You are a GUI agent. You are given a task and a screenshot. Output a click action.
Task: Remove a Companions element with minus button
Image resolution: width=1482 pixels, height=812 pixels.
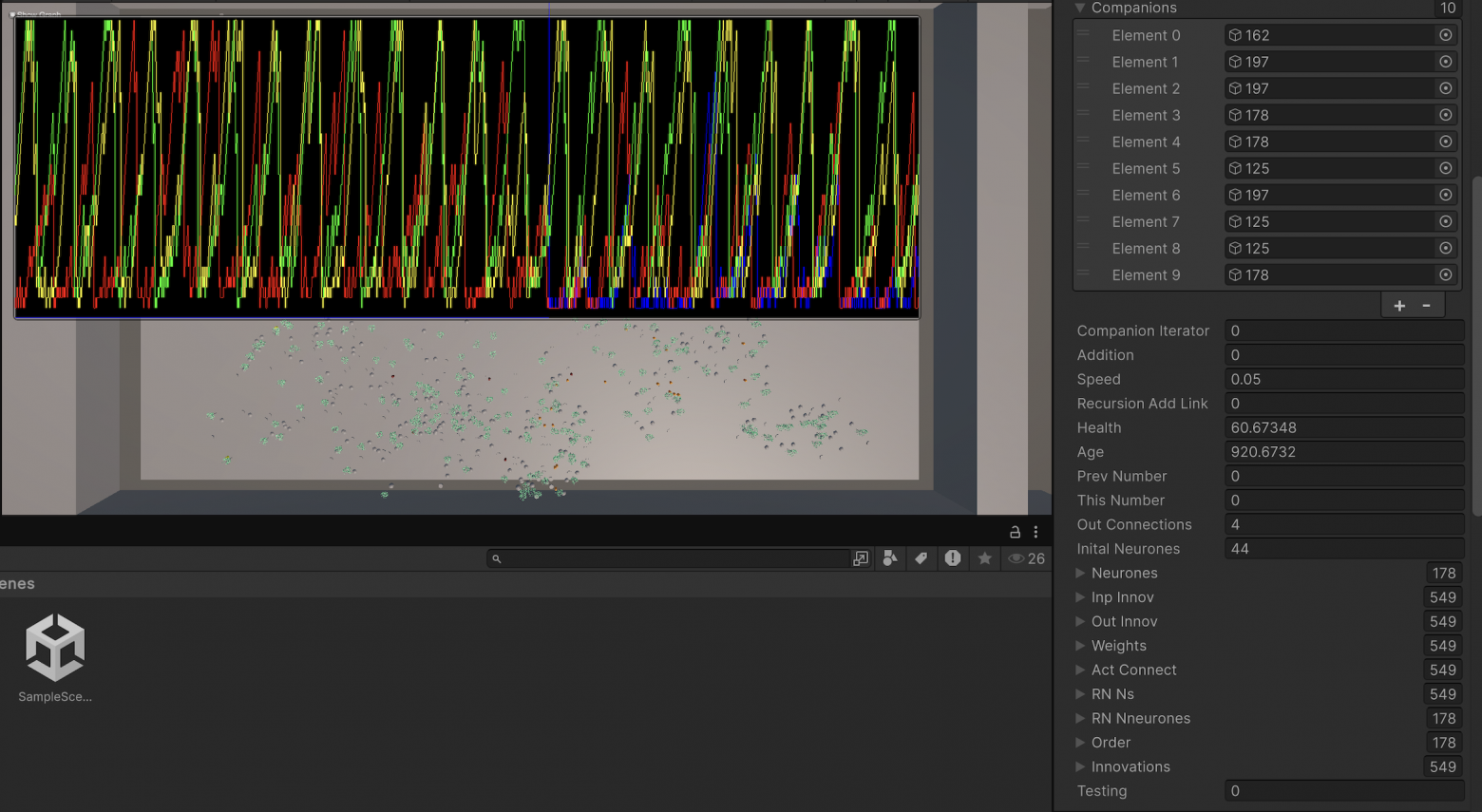[x=1426, y=306]
